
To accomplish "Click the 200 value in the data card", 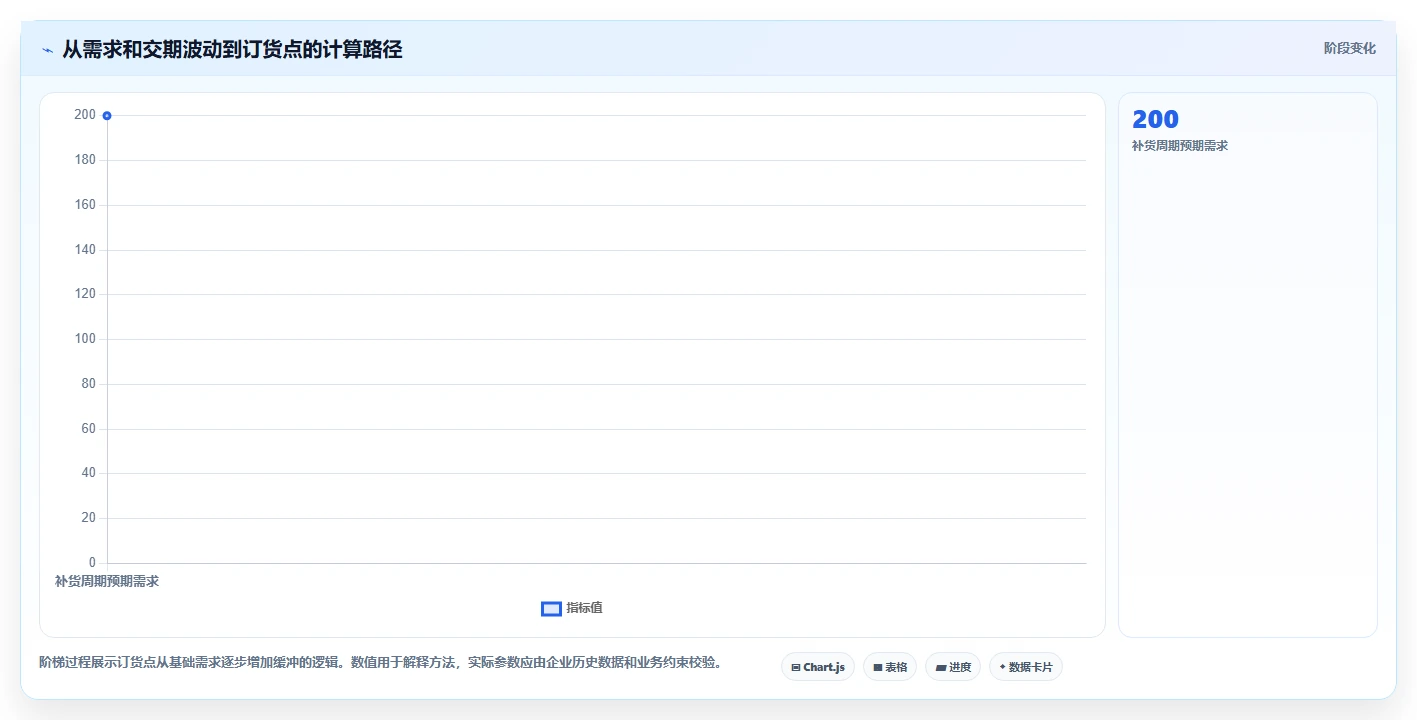I will pos(1155,119).
